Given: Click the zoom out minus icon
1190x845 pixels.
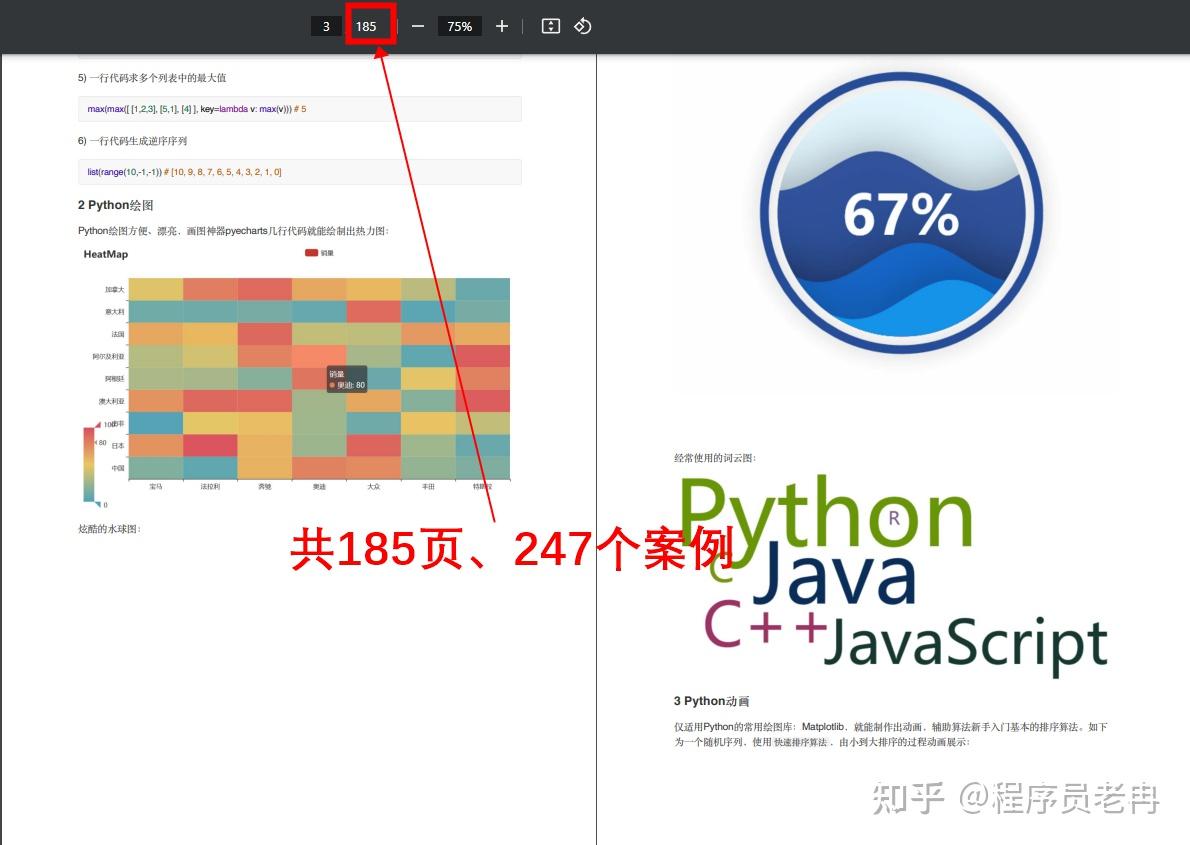Looking at the screenshot, I should point(417,26).
